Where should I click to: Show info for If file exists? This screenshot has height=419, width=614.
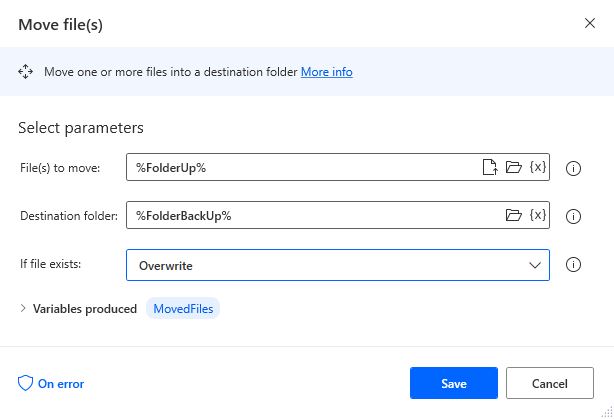pyautogui.click(x=573, y=264)
